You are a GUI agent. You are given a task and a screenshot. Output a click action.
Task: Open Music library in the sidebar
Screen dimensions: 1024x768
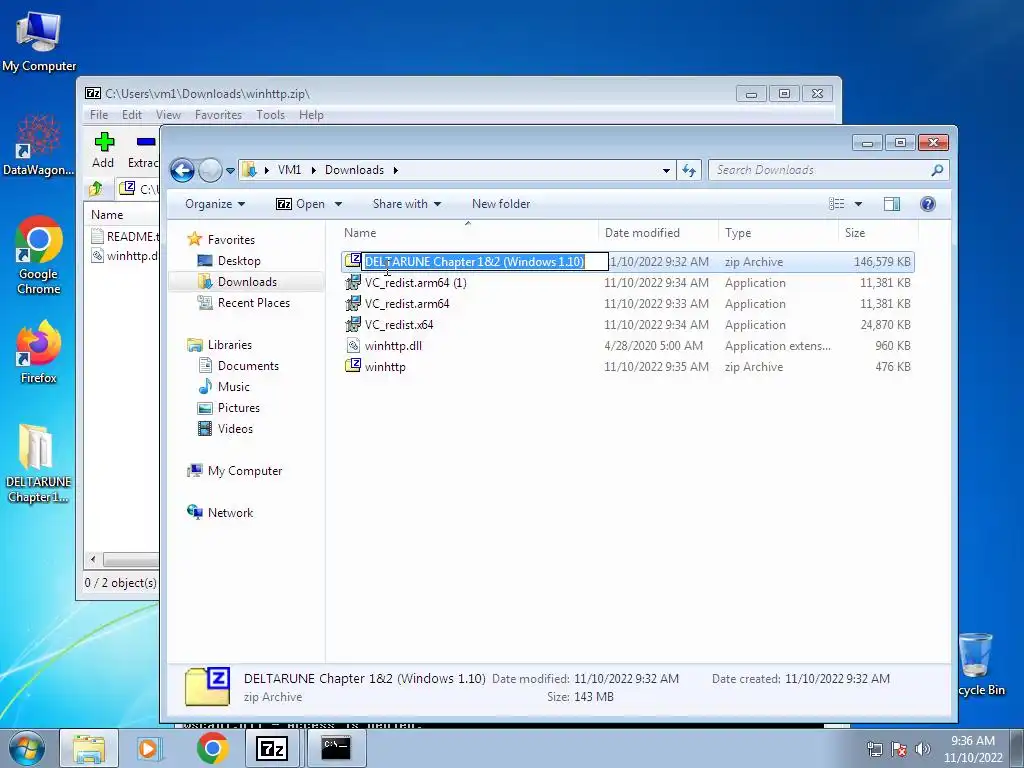pyautogui.click(x=233, y=387)
